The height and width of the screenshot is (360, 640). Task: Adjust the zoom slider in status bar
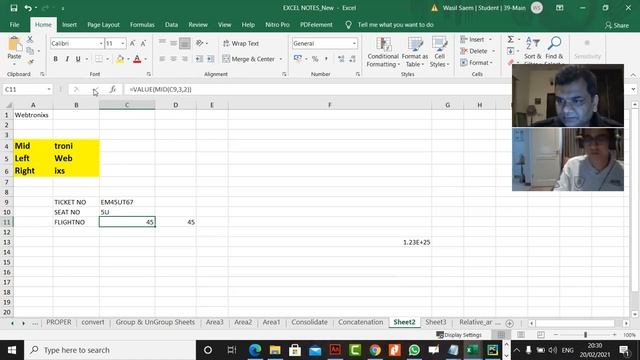coord(585,335)
